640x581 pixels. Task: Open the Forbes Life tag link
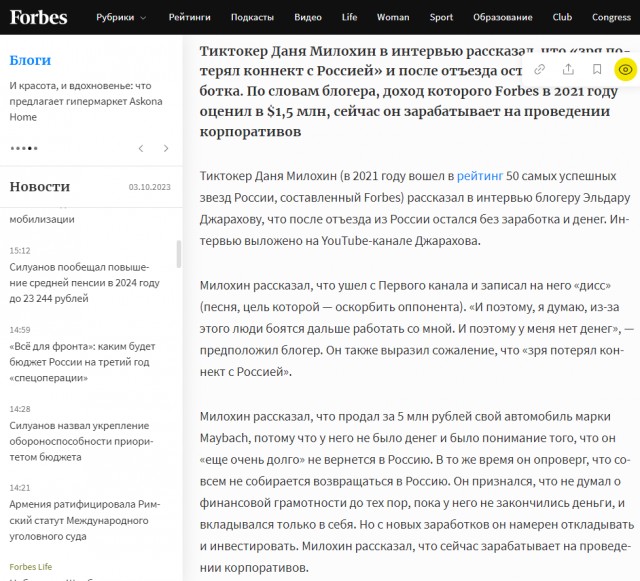click(31, 567)
